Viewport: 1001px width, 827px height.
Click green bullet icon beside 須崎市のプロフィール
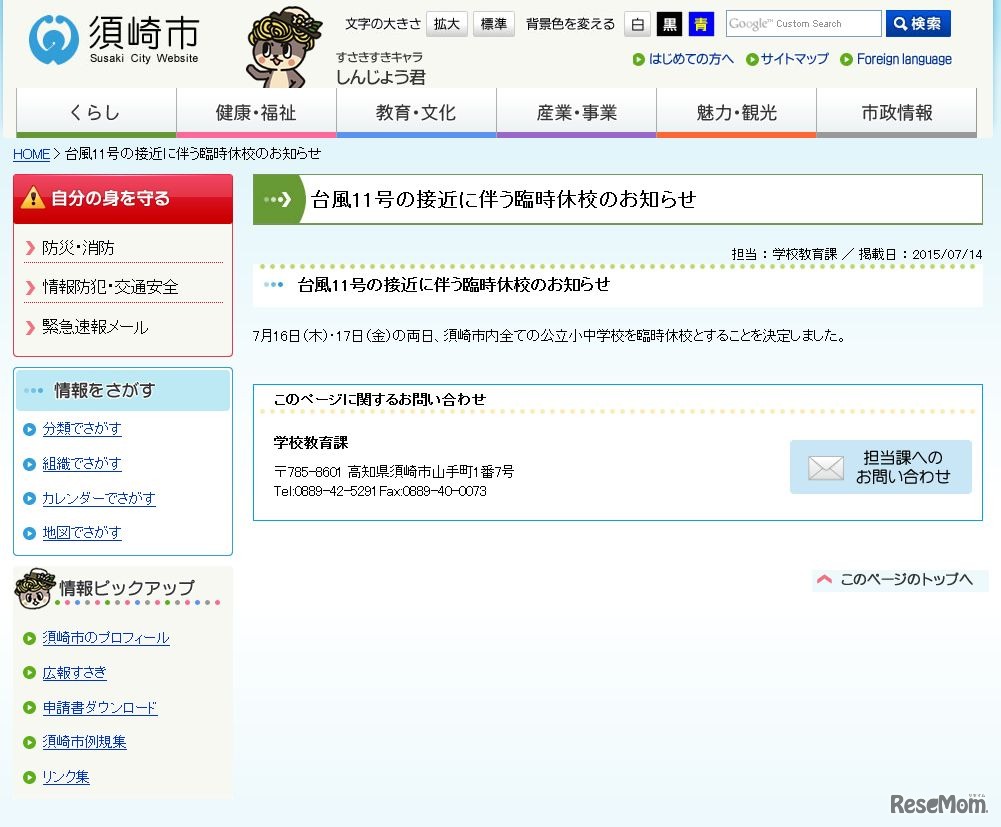[29, 638]
